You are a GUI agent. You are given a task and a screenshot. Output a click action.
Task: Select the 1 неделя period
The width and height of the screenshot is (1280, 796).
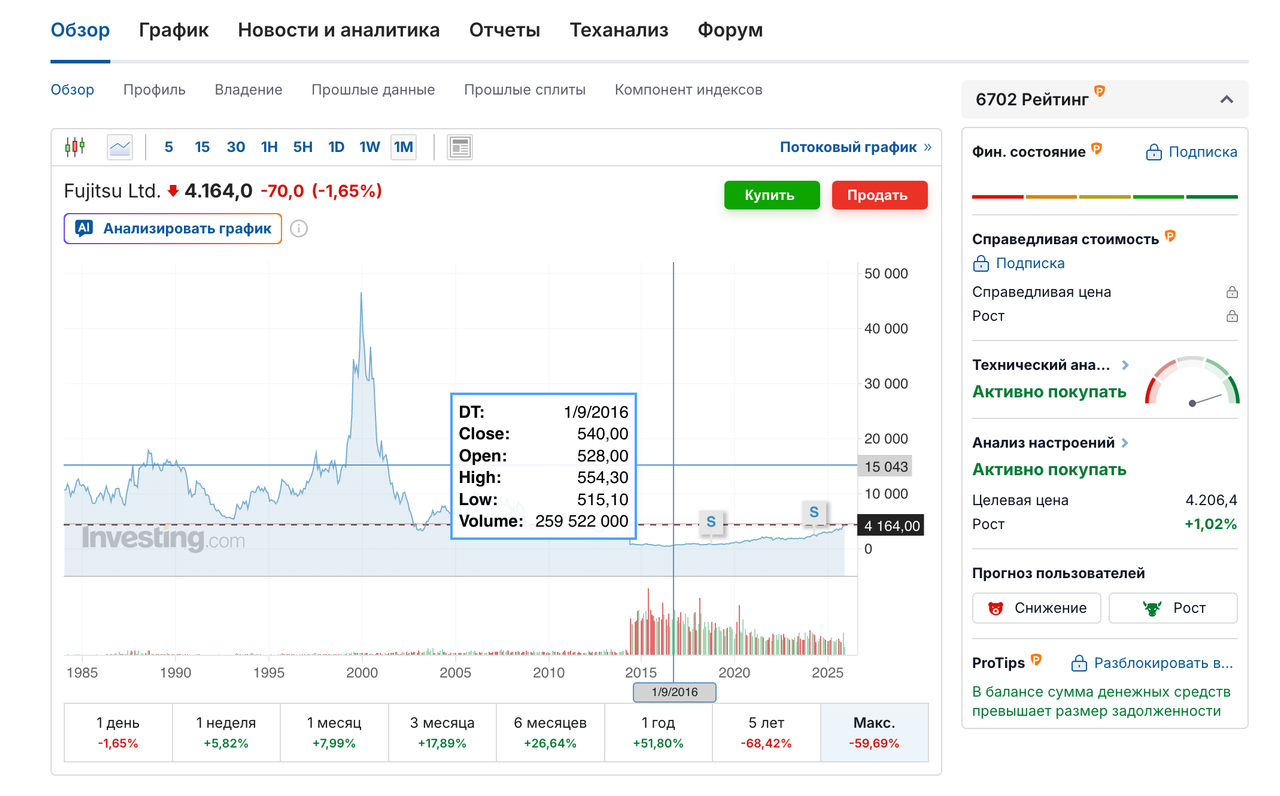226,732
